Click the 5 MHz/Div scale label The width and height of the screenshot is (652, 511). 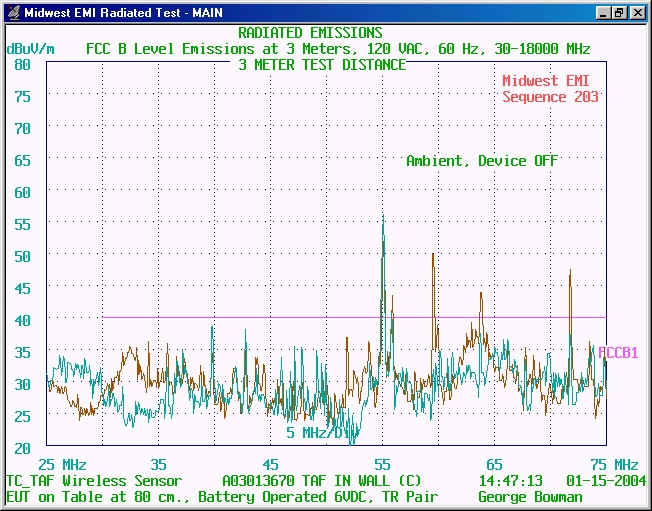coord(318,433)
